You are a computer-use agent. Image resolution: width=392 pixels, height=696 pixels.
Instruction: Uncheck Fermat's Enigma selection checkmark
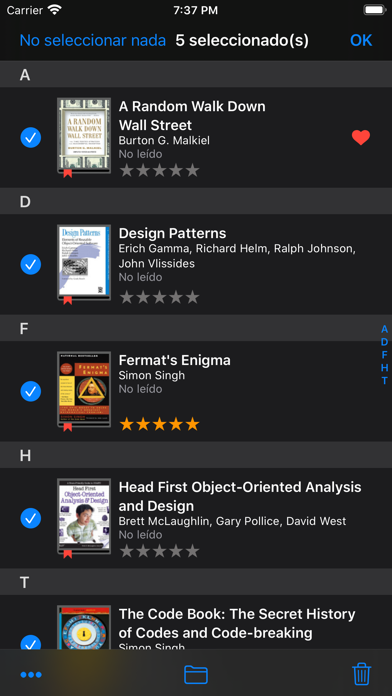[31, 392]
